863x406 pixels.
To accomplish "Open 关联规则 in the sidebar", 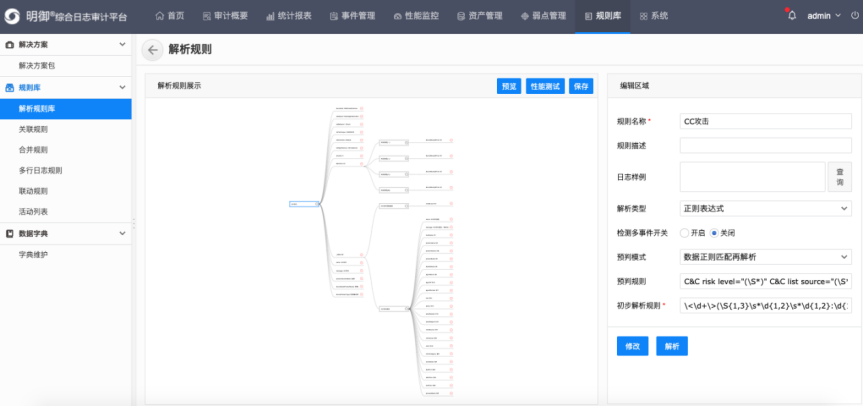I will [x=33, y=129].
